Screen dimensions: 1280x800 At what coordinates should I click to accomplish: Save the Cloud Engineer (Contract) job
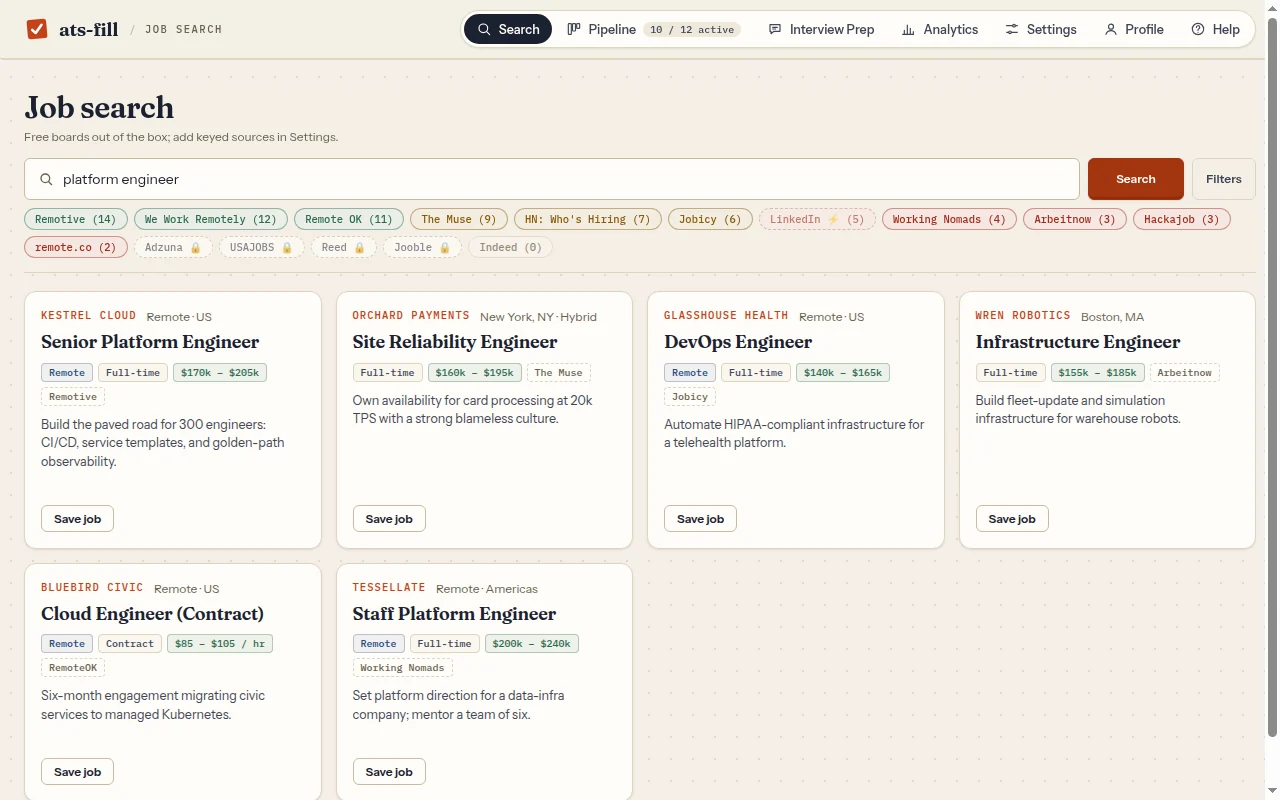click(77, 772)
